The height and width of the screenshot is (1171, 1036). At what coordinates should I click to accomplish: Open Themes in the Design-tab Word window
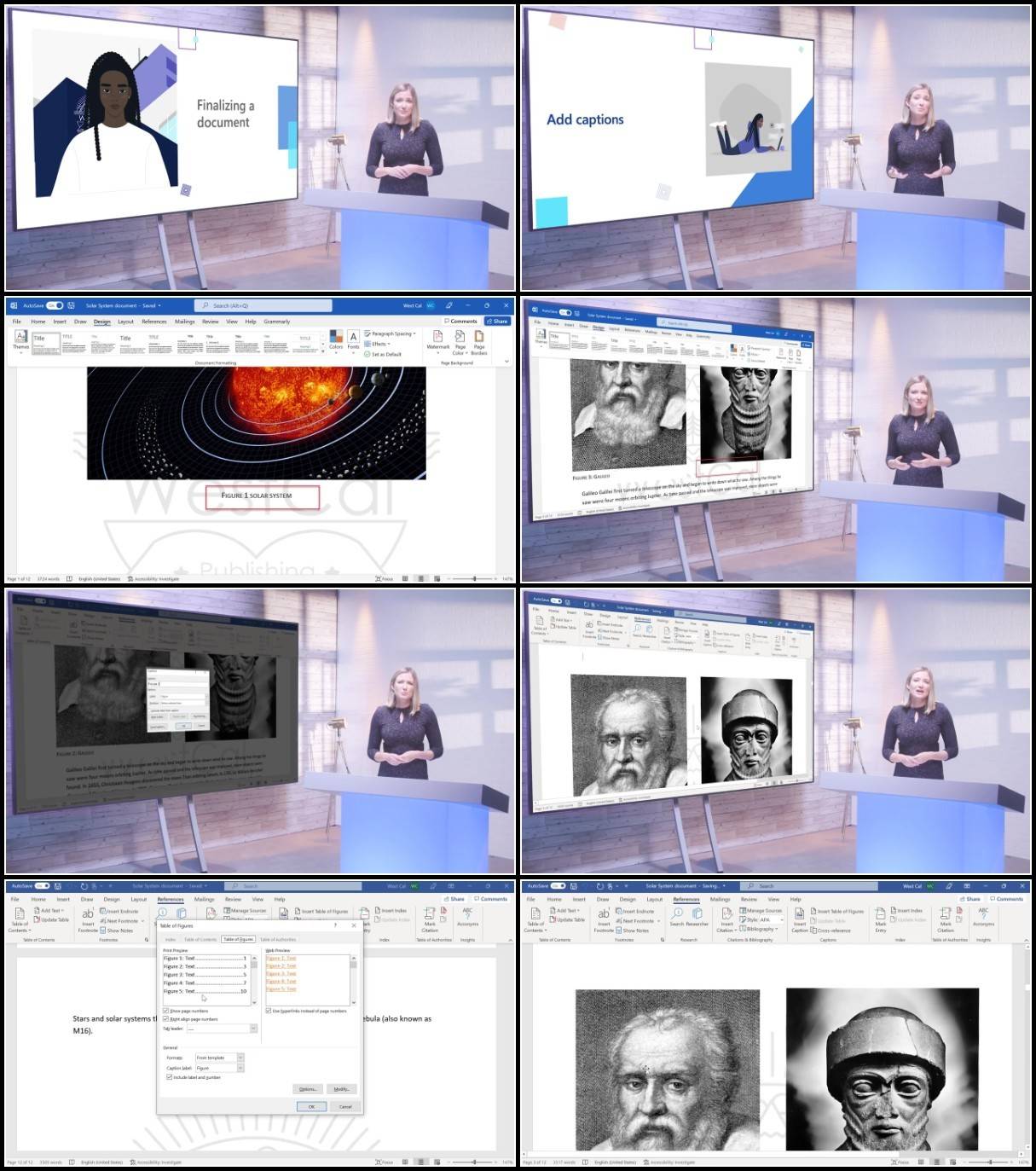20,340
